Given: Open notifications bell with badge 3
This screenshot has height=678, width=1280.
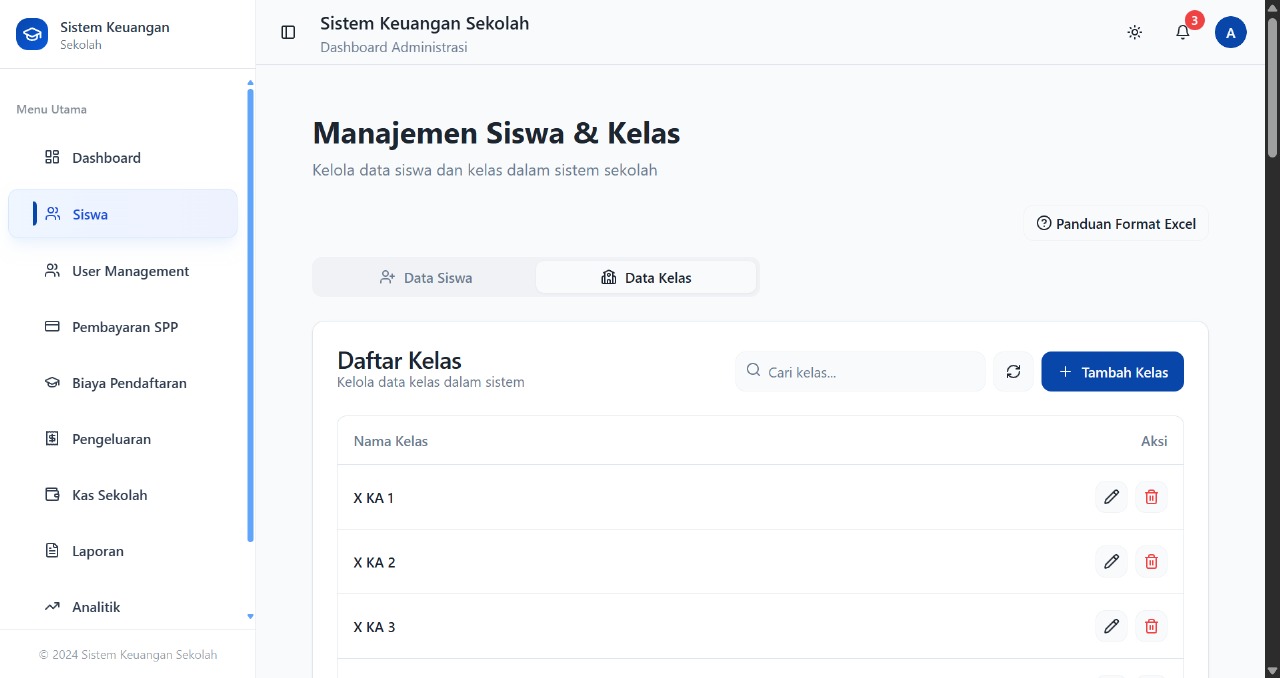Looking at the screenshot, I should coord(1183,32).
